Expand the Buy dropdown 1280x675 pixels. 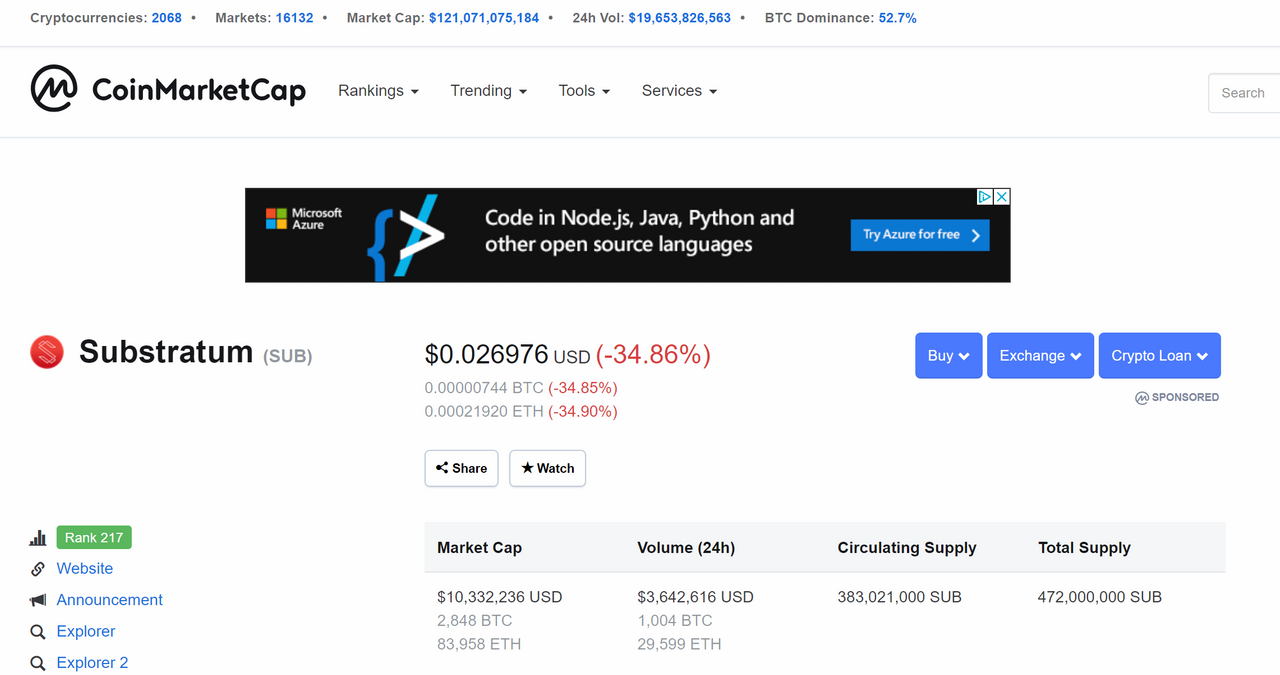tap(948, 355)
